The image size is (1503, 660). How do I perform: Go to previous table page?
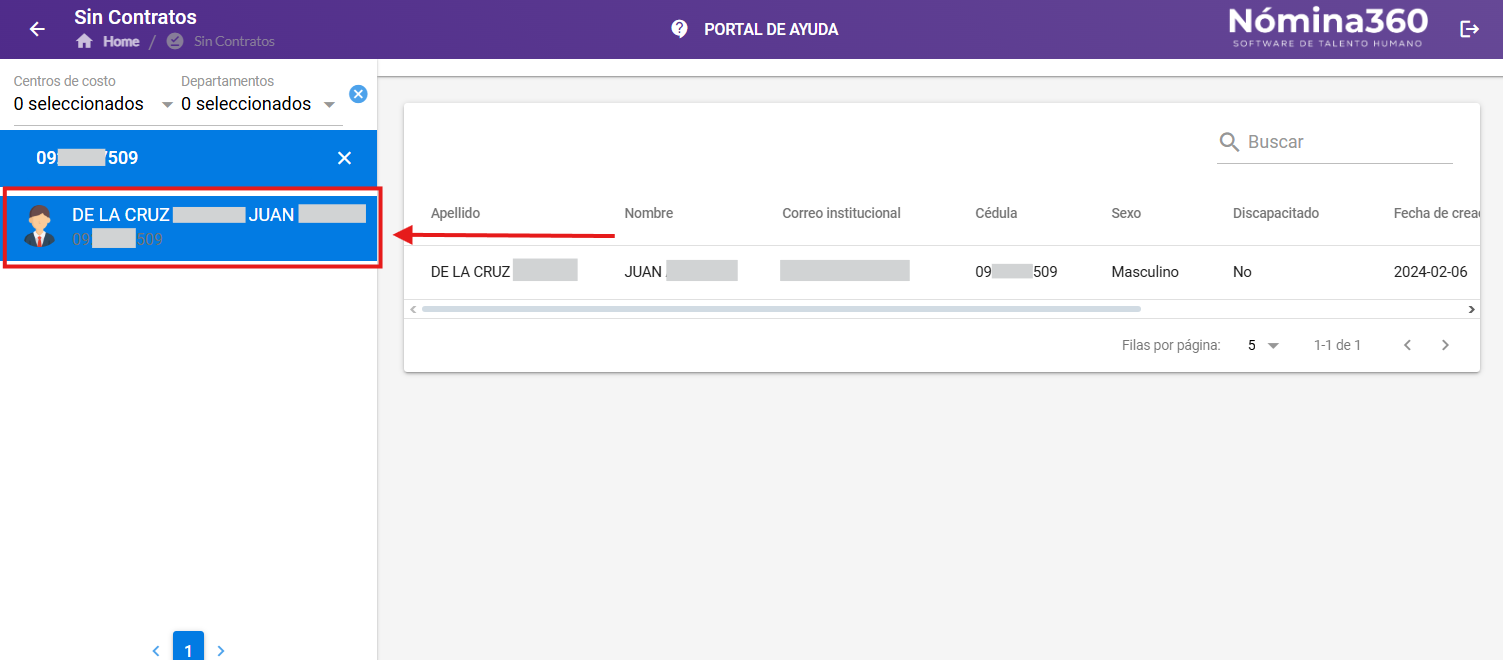(1407, 345)
